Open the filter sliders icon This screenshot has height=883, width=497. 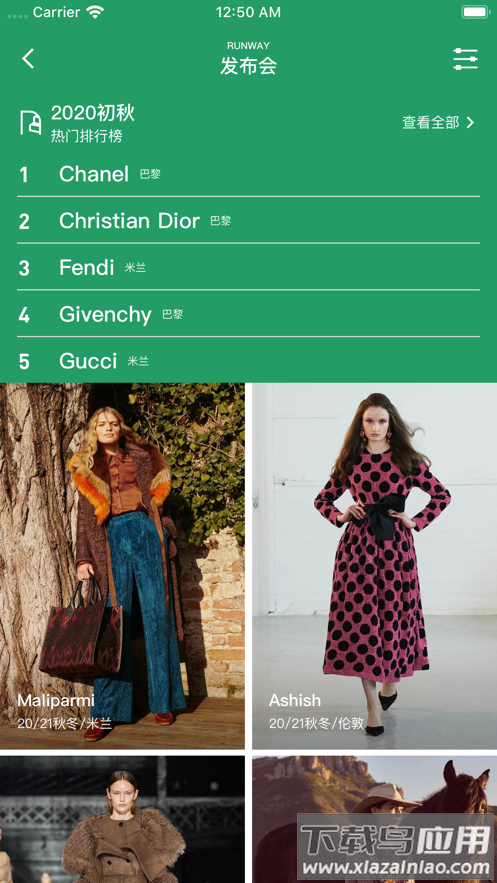[x=465, y=59]
